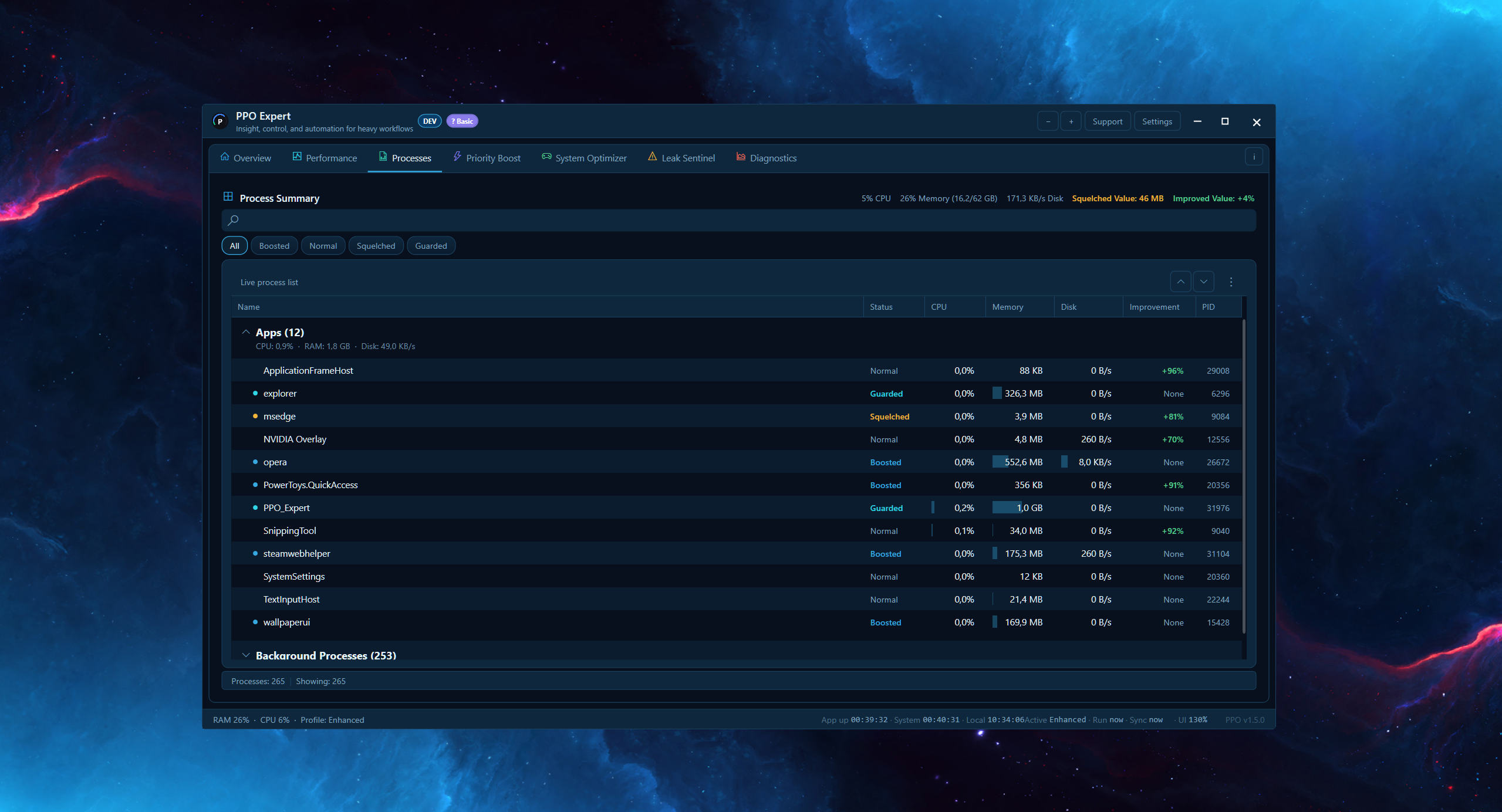Click the search magnifier icon
This screenshot has width=1502, height=812.
(233, 220)
